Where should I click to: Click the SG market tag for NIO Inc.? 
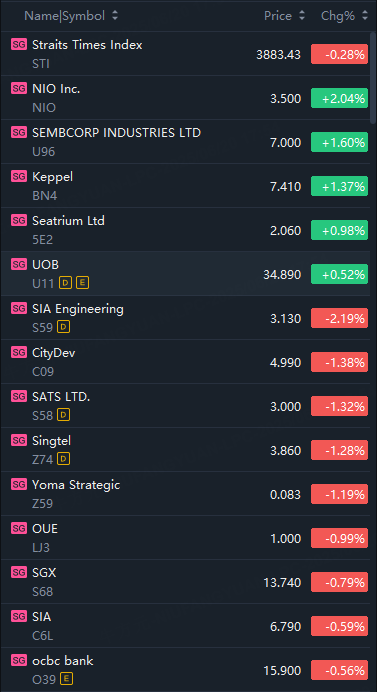click(19, 88)
